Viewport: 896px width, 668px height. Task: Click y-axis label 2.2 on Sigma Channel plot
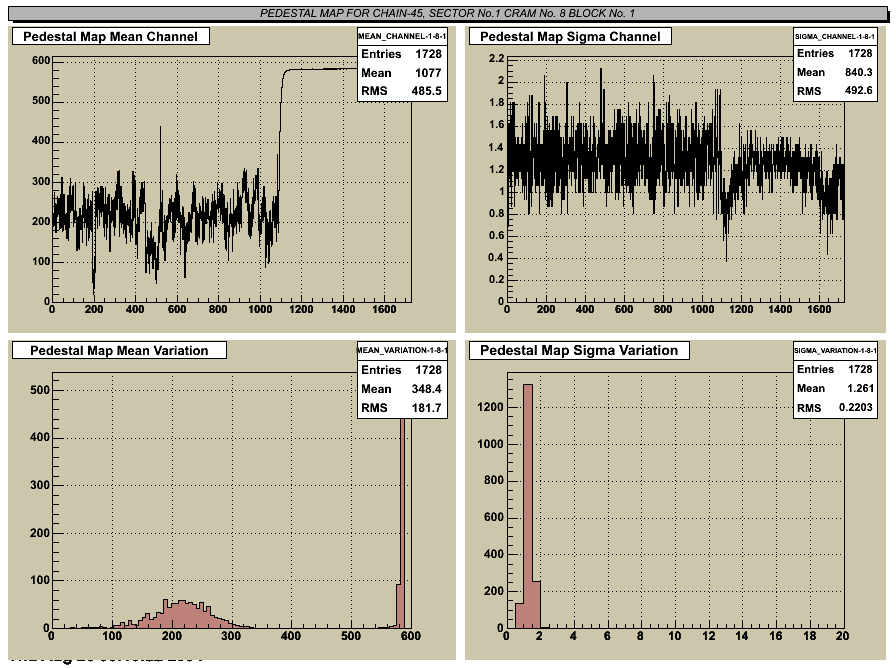(x=497, y=58)
